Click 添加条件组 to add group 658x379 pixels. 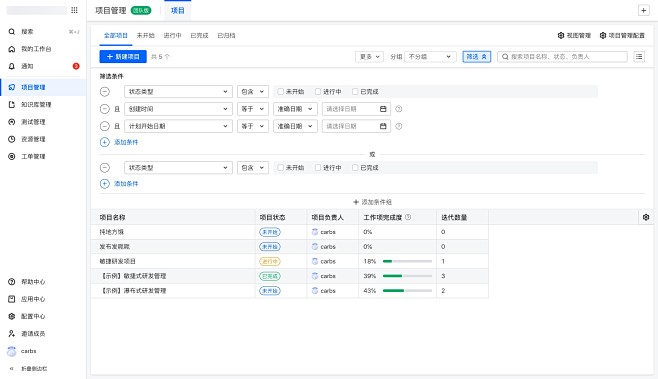[x=372, y=202]
